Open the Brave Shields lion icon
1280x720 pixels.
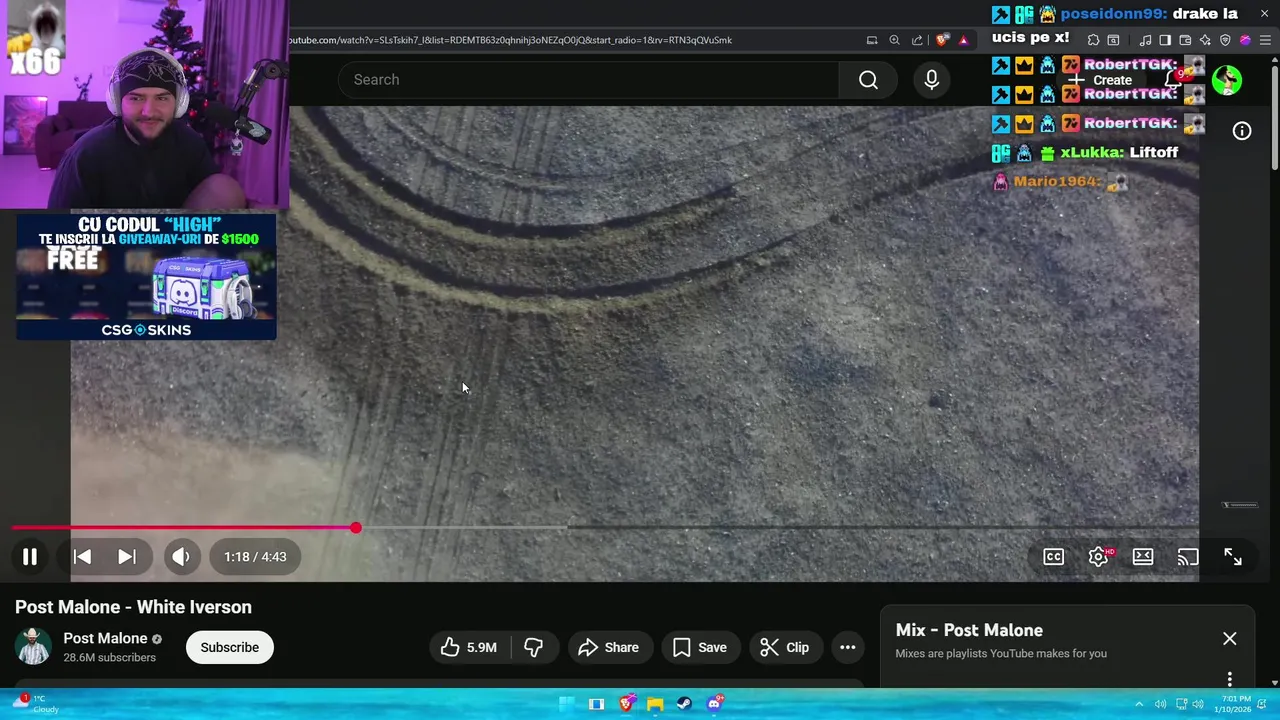pyautogui.click(x=942, y=40)
